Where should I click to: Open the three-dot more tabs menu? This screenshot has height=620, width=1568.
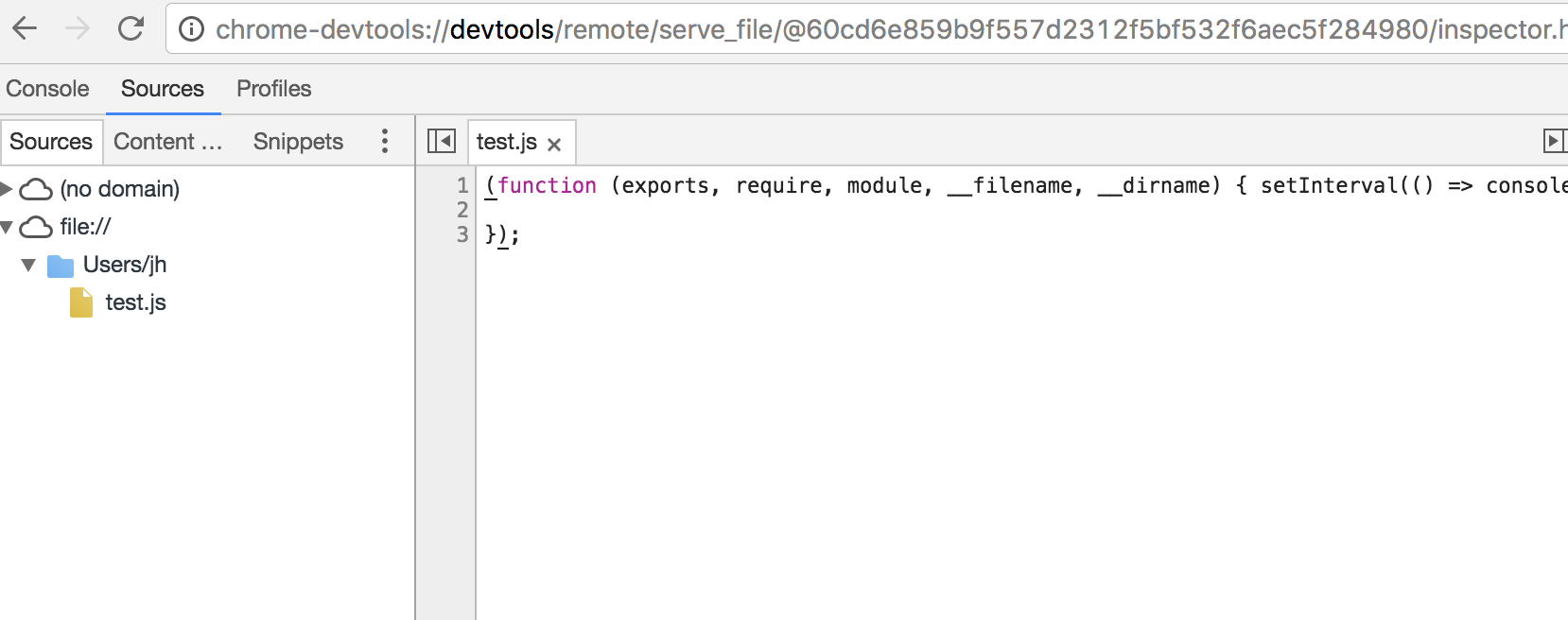(x=385, y=141)
